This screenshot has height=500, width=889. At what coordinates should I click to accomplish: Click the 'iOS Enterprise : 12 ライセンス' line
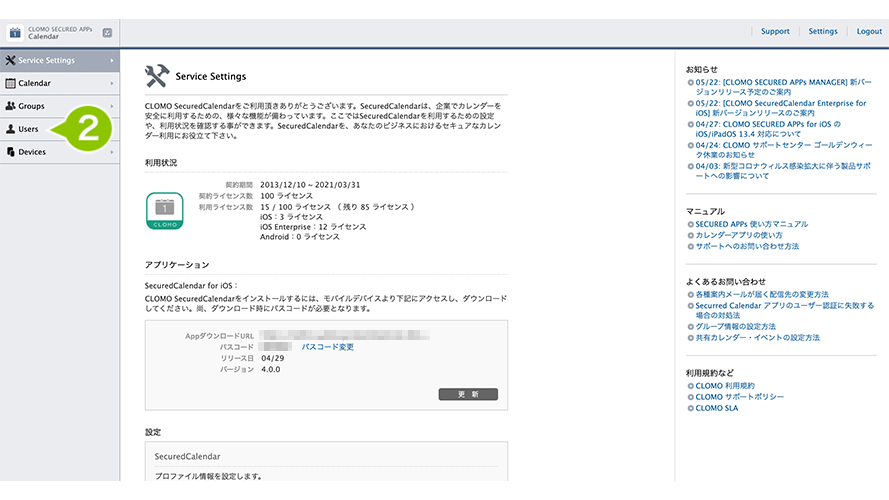(313, 227)
